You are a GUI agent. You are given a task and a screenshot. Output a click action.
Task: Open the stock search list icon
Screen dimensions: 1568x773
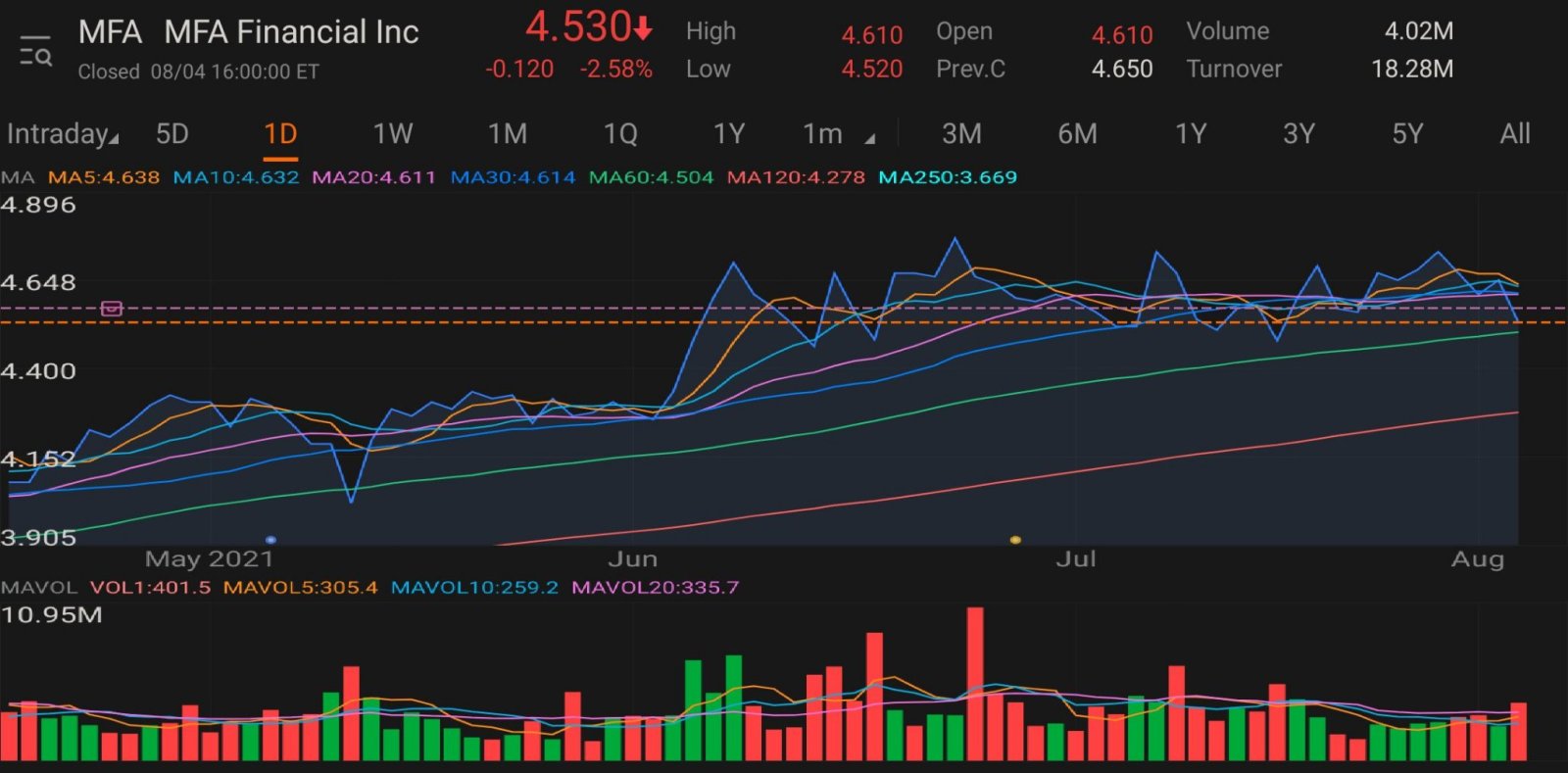tap(36, 50)
